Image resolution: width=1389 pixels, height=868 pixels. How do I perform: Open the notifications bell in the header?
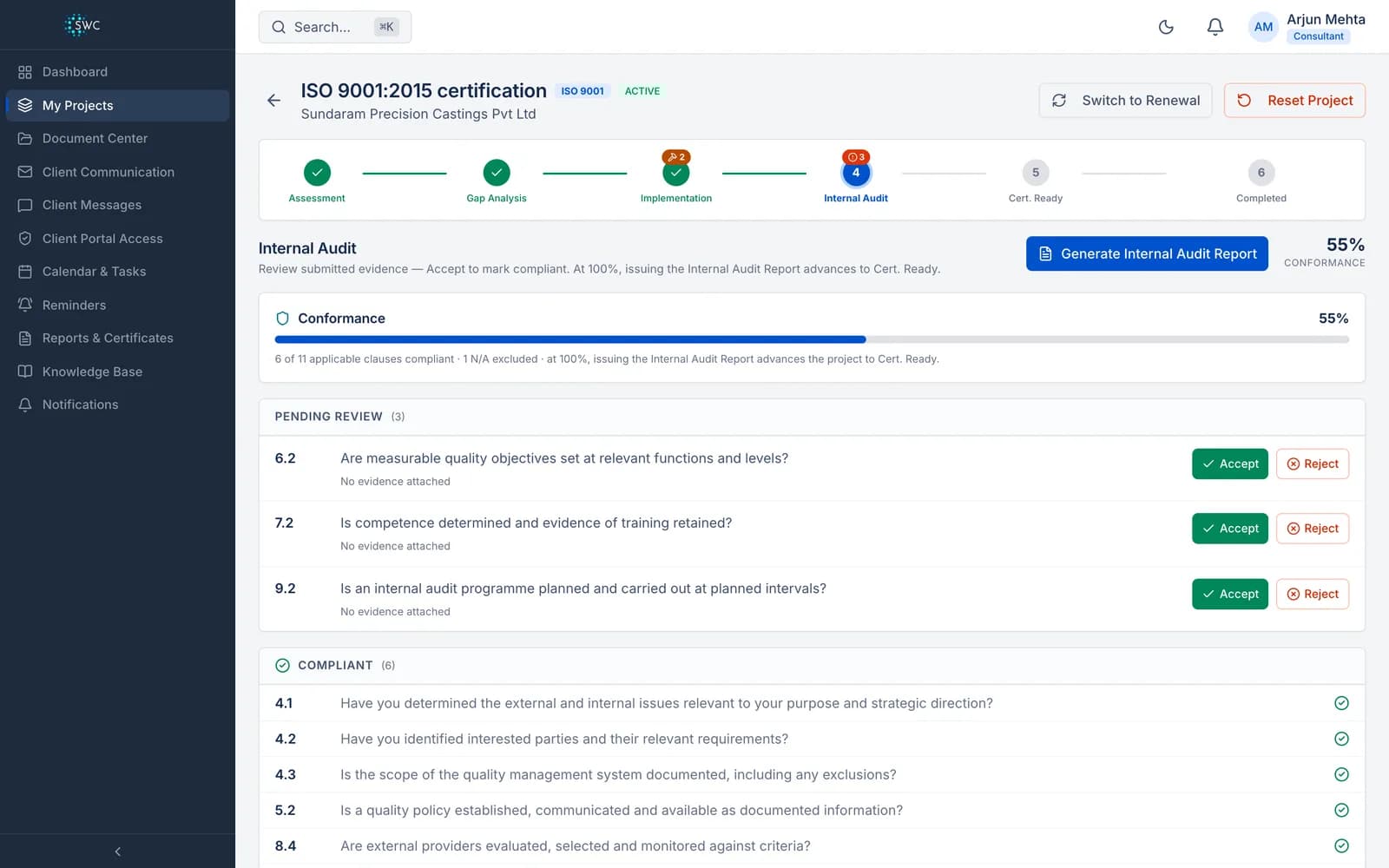pos(1215,27)
